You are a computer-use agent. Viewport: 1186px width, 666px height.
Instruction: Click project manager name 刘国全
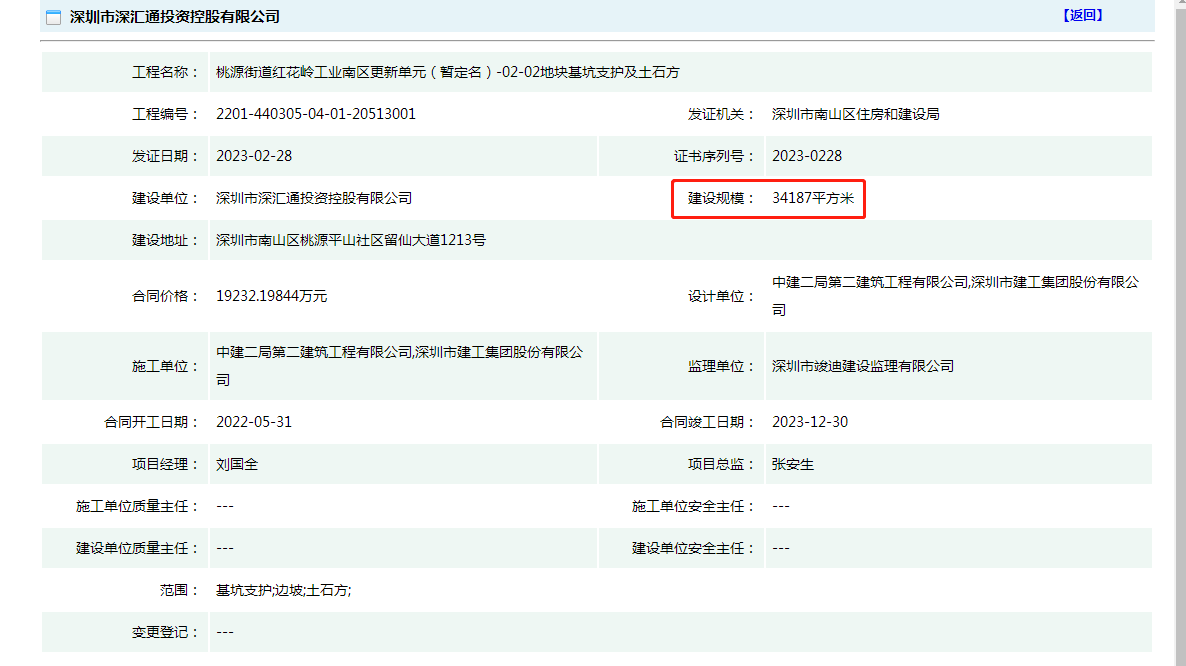click(x=237, y=464)
